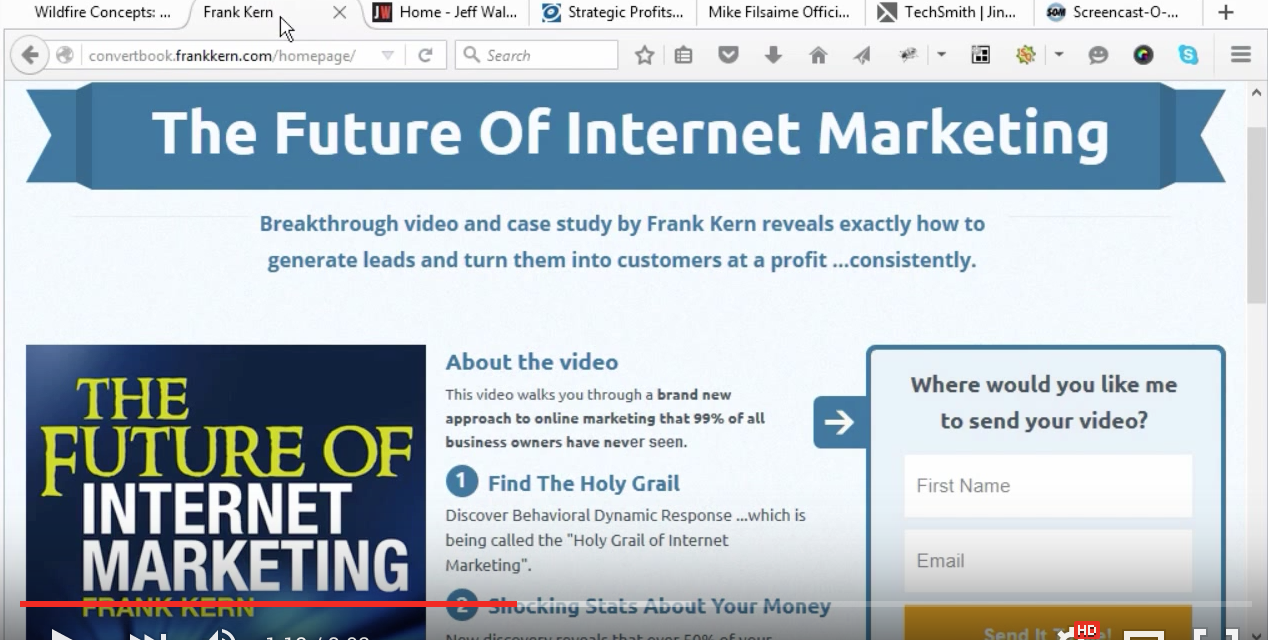Image resolution: width=1268 pixels, height=640 pixels.
Task: Click the smiley-face extension icon
Action: click(x=1098, y=55)
